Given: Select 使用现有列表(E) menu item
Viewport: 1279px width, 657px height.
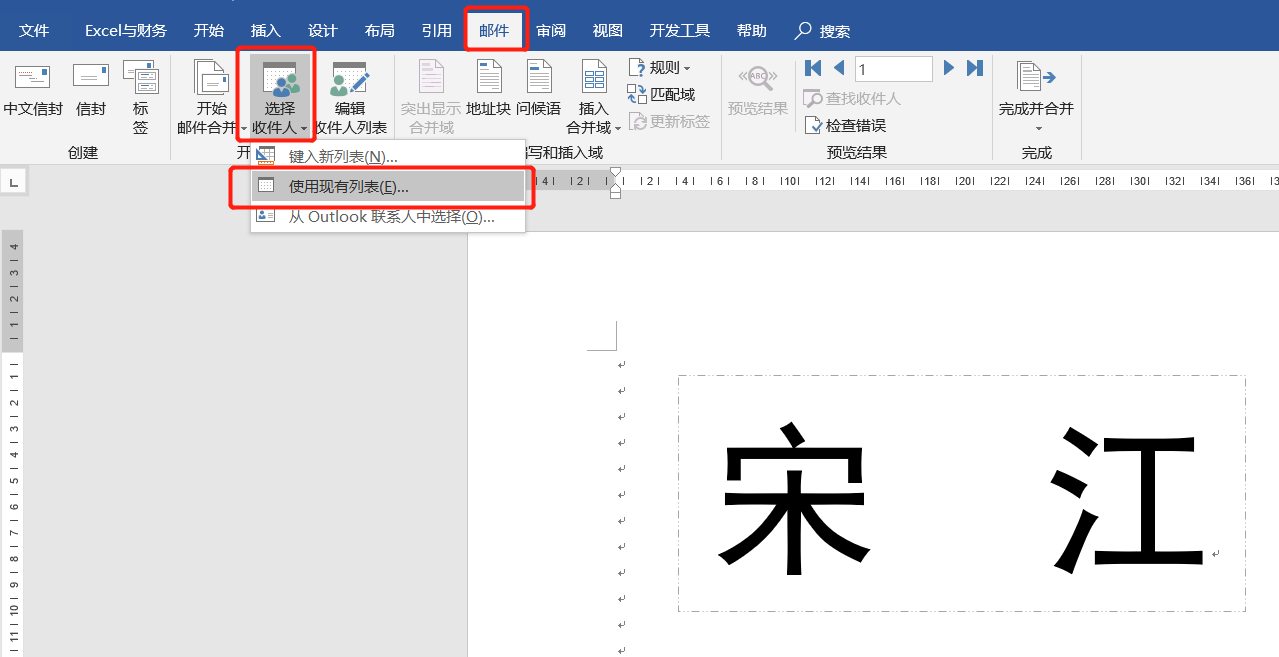Looking at the screenshot, I should (388, 186).
